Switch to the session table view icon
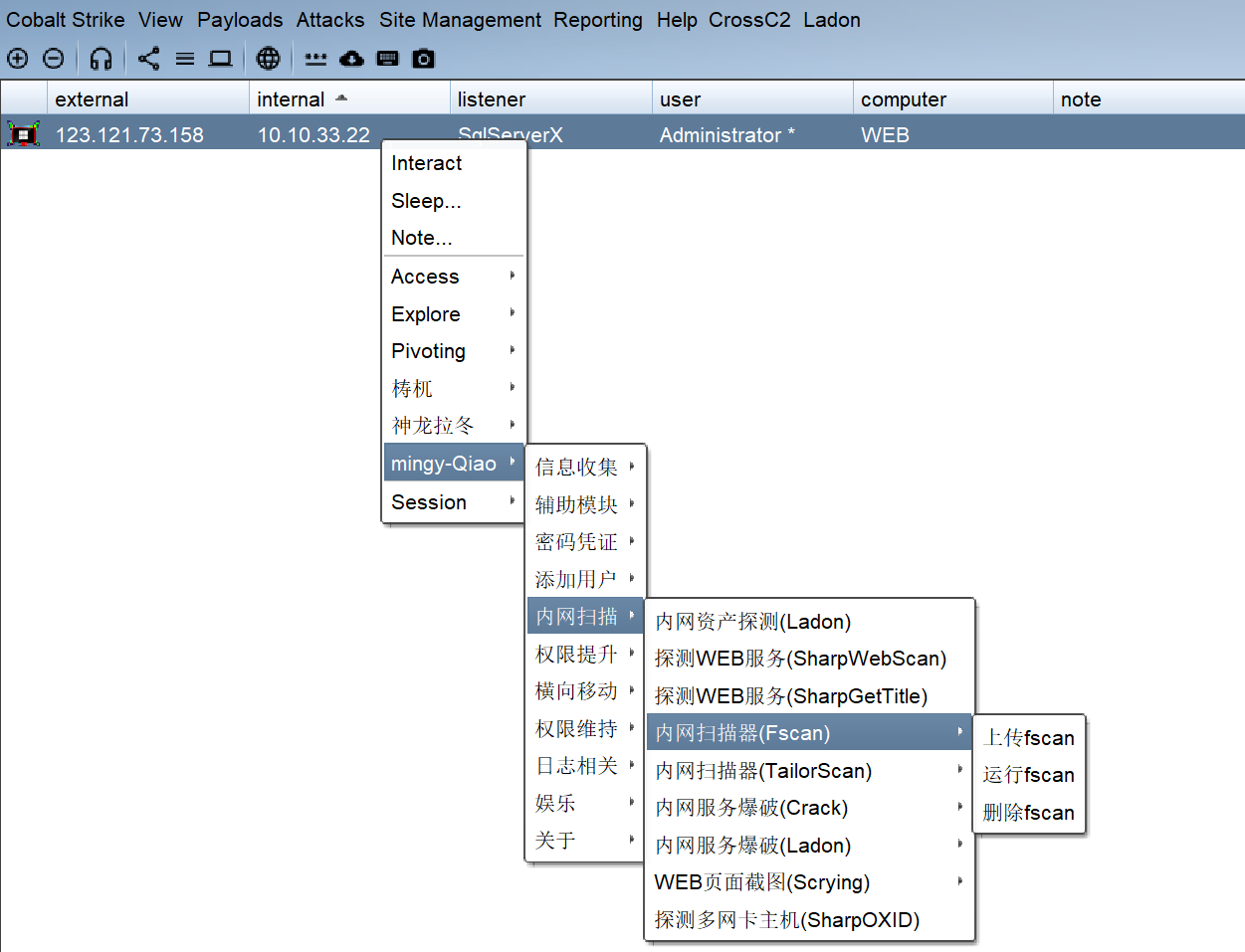Screen dimensions: 1245x952 (x=185, y=59)
